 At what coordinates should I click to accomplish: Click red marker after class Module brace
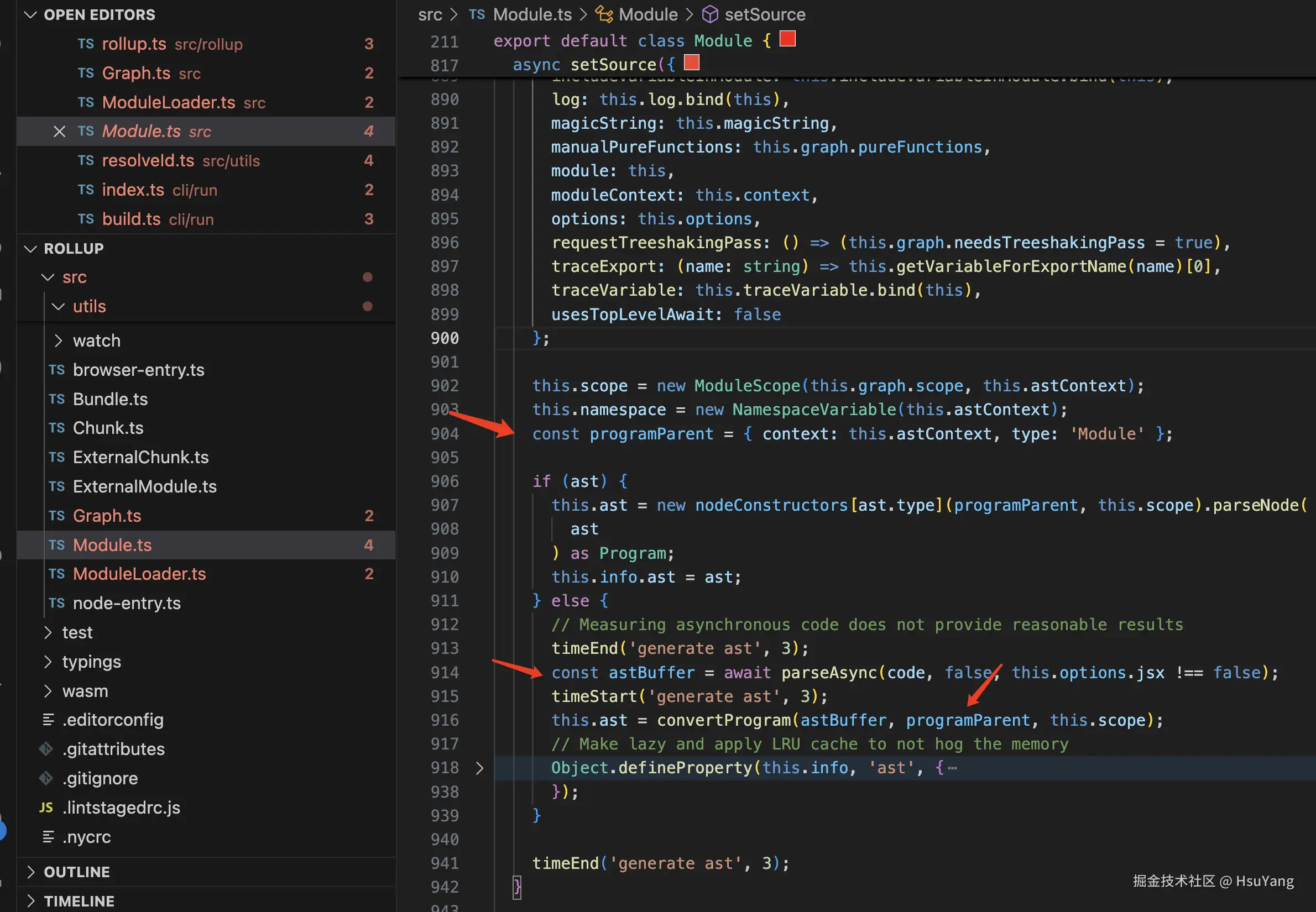(787, 39)
